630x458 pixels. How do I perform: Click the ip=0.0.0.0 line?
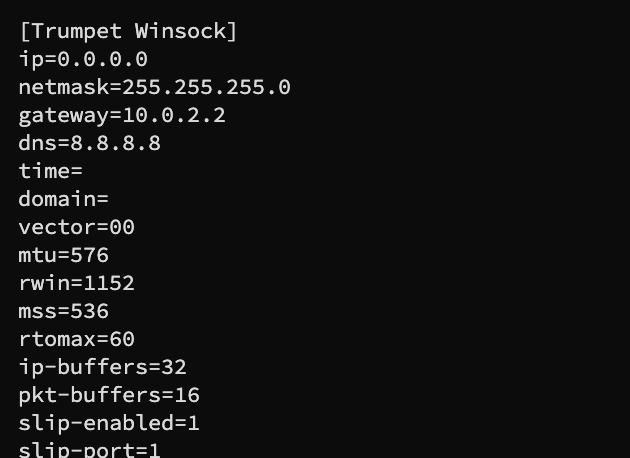click(x=83, y=59)
